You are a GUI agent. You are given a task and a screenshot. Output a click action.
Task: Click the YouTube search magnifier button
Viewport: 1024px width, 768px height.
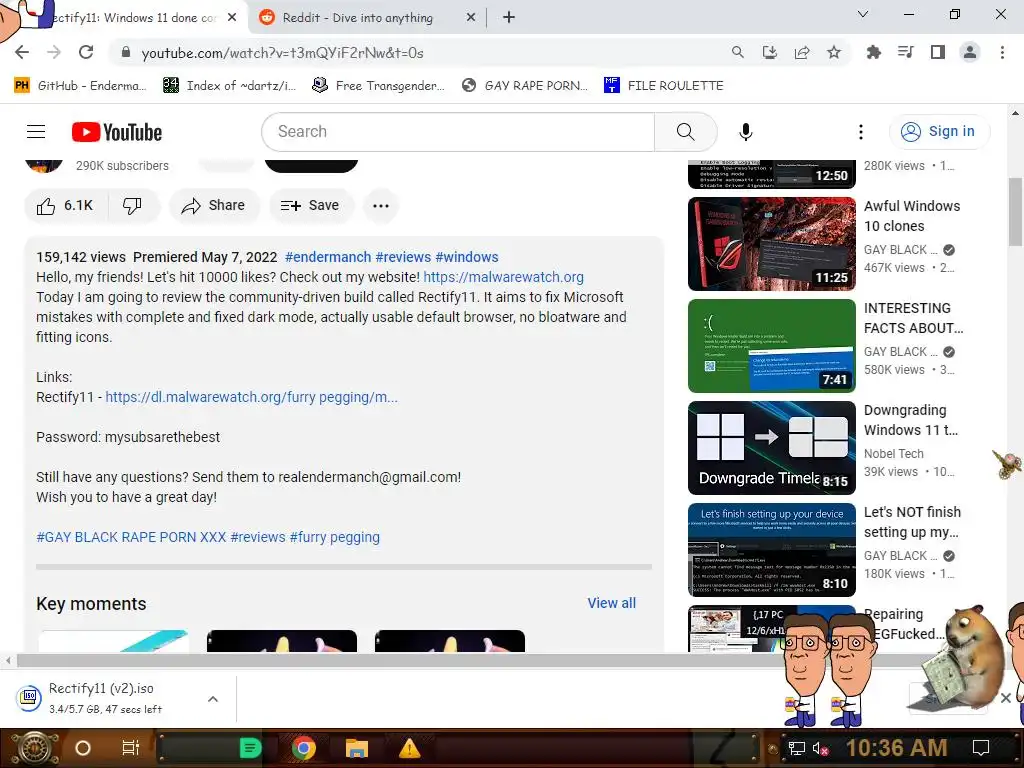click(x=685, y=132)
